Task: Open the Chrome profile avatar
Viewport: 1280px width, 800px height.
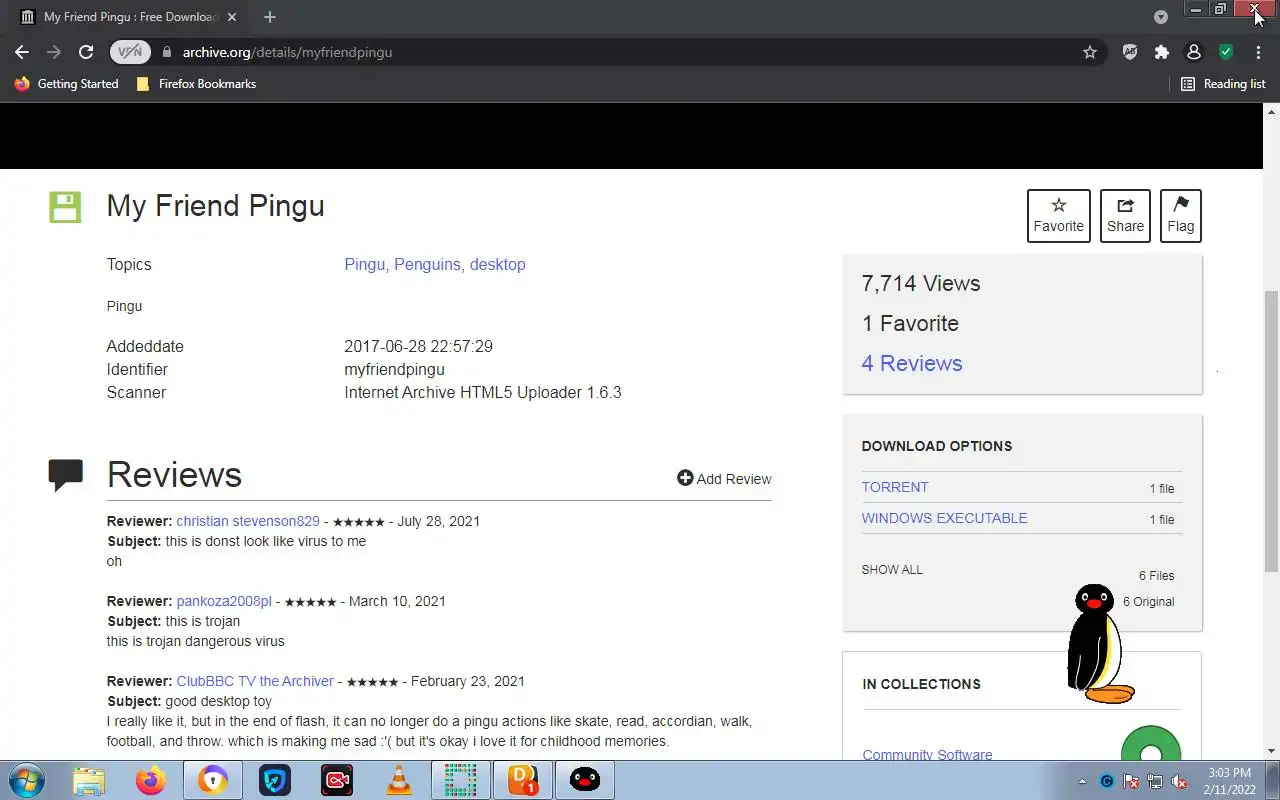Action: [1193, 52]
